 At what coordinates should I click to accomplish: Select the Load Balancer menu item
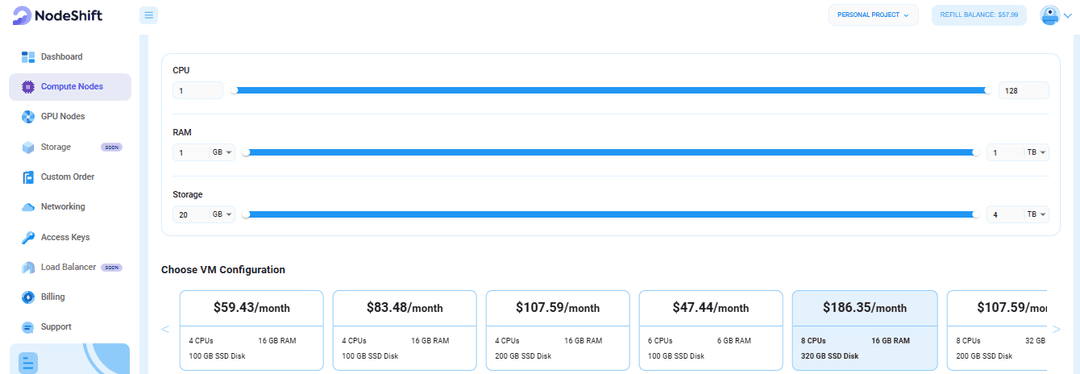click(x=70, y=267)
